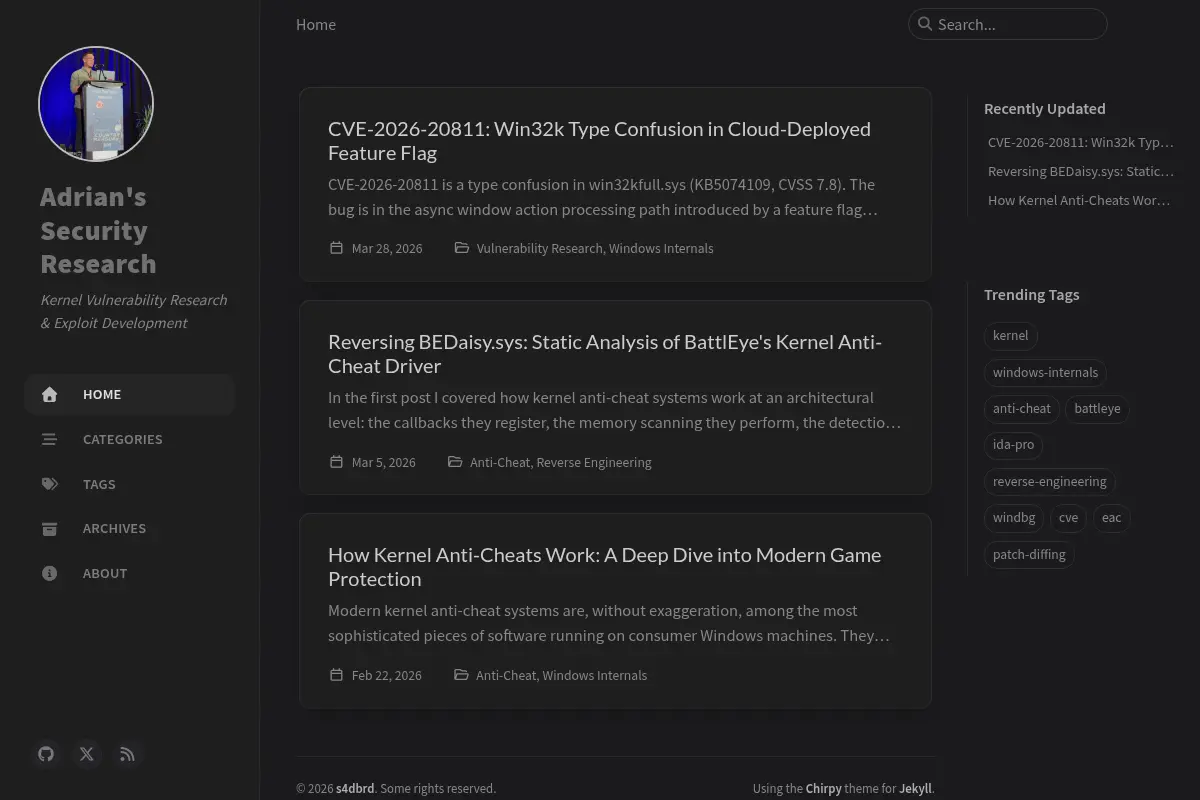Open the Reversing BEDaisy.sys post title
Viewport: 1200px width, 800px height.
pos(605,354)
